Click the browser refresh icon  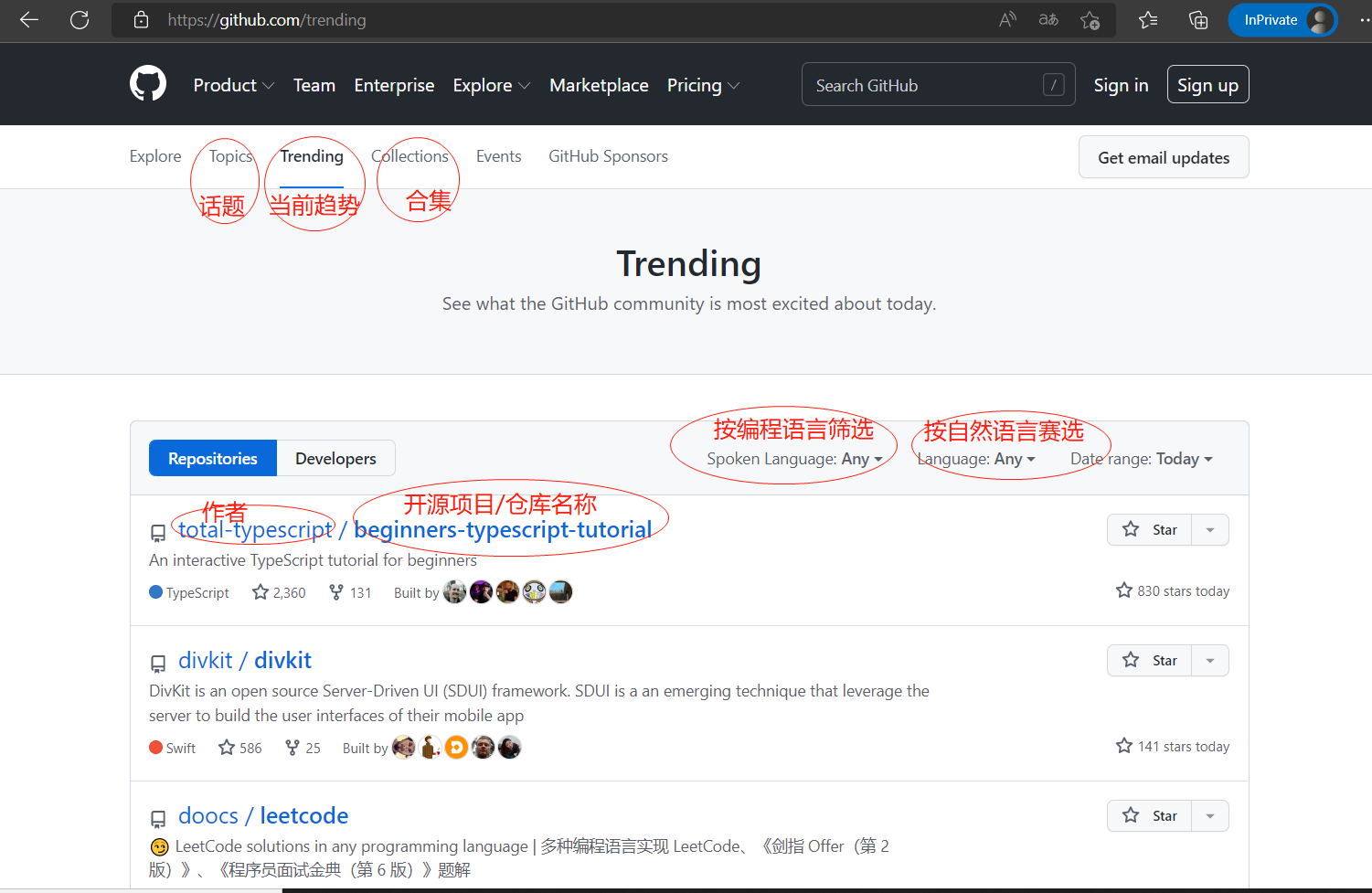click(x=80, y=20)
